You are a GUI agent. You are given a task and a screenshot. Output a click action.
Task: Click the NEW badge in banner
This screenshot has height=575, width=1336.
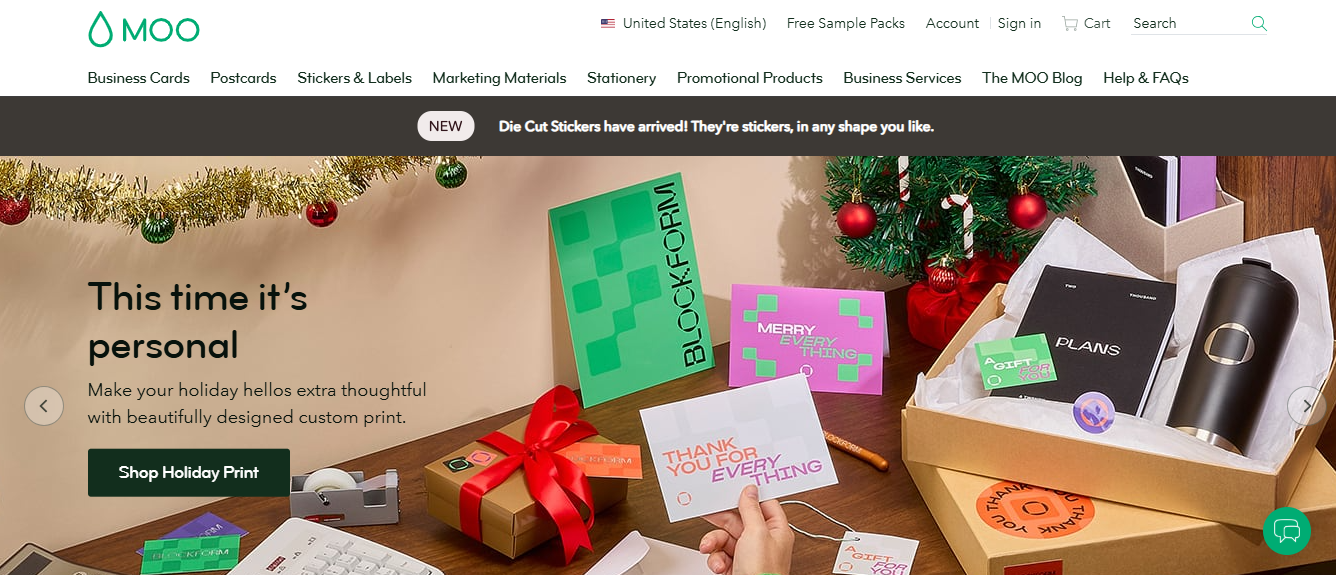coord(446,126)
